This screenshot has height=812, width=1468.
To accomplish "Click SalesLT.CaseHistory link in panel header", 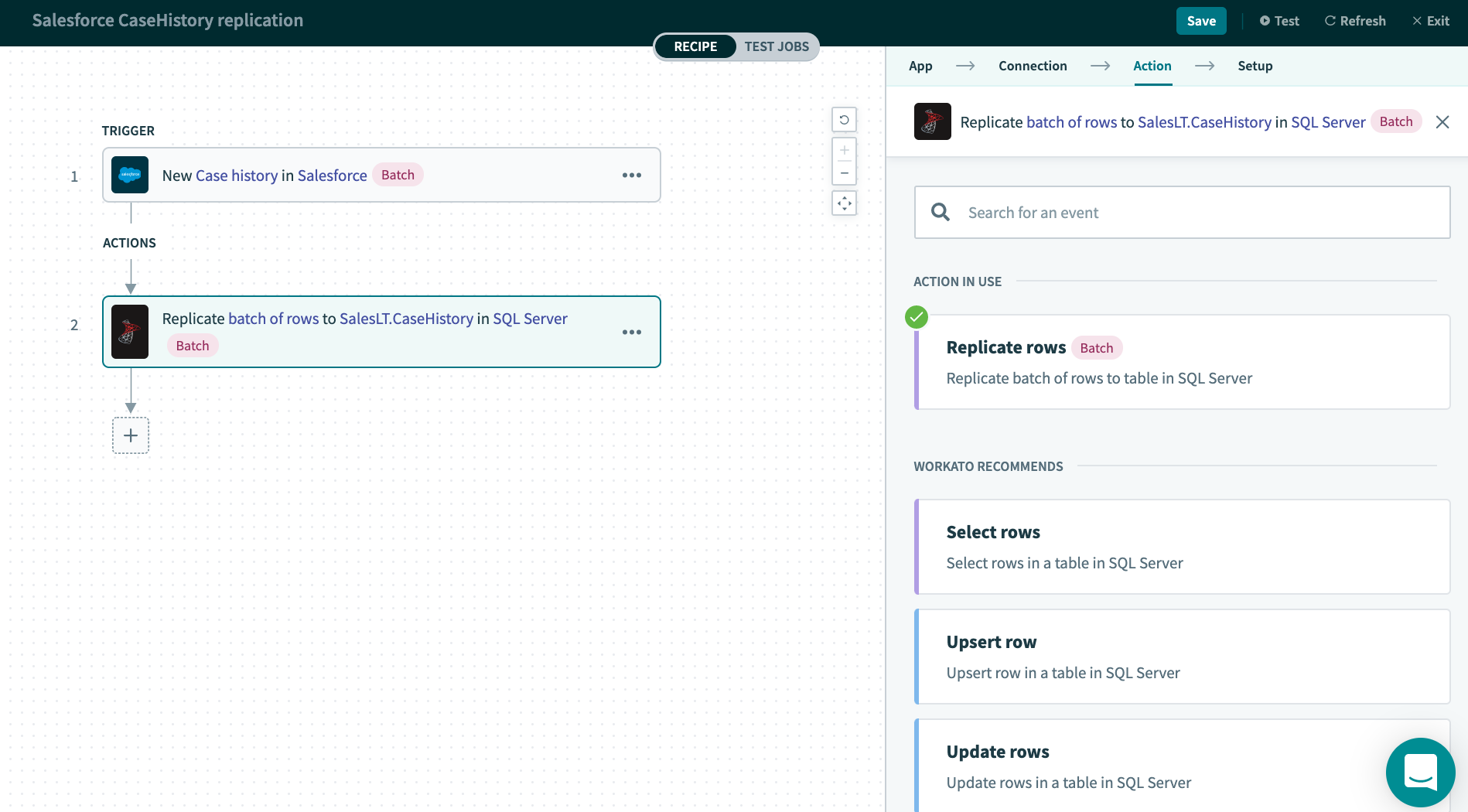I will (1204, 122).
